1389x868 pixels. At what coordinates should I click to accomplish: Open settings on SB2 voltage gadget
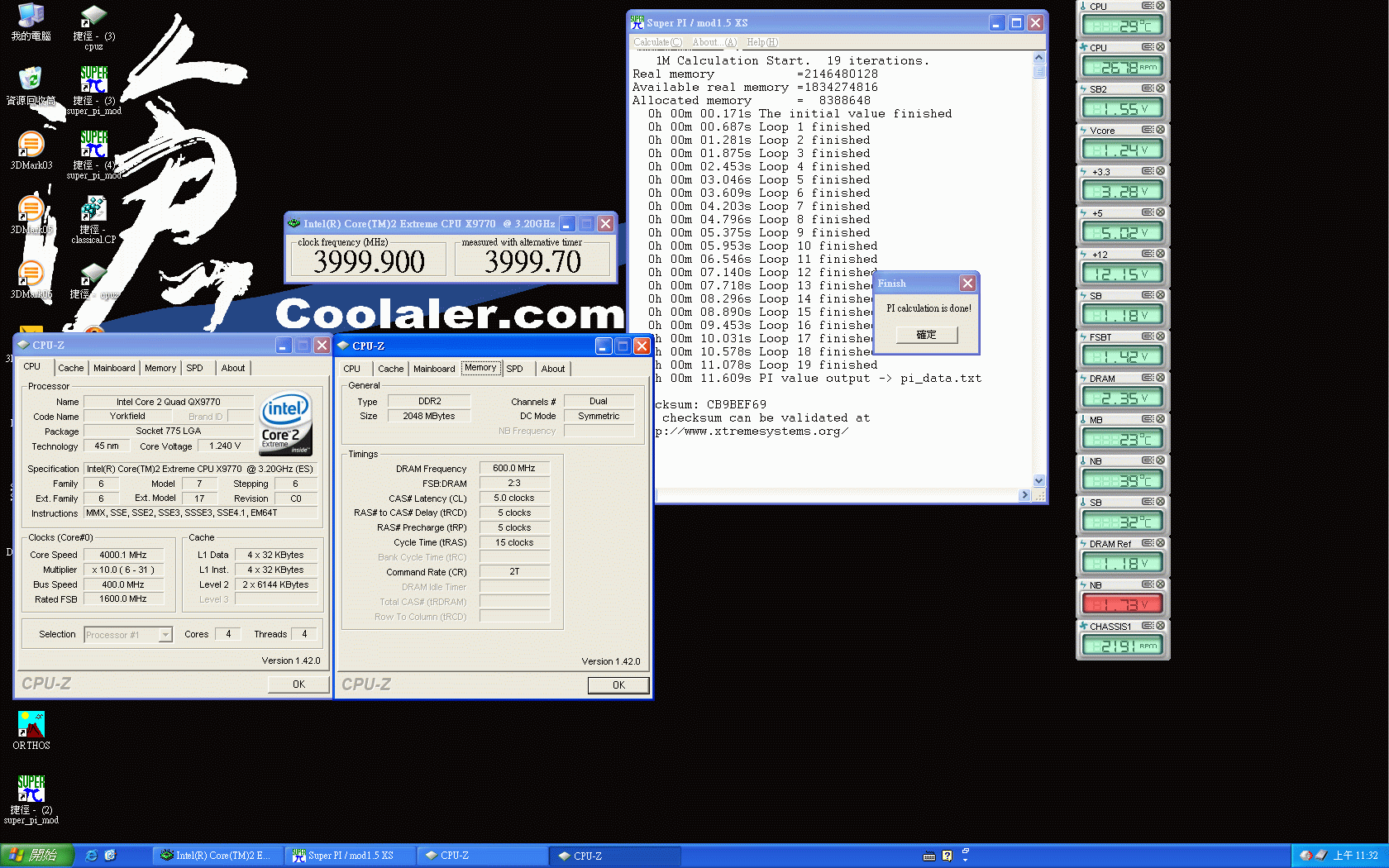[x=1148, y=88]
